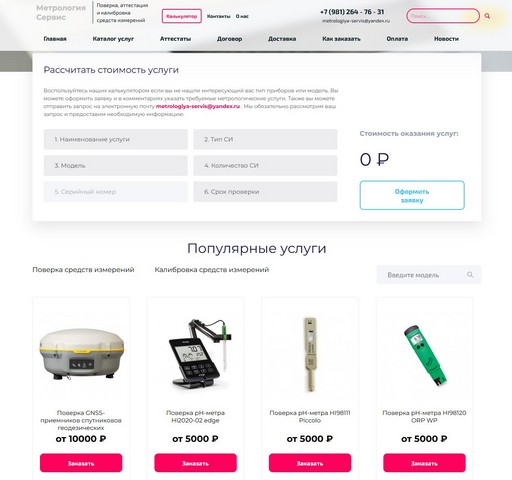Focus the Введите модель input field
512x480 pixels.
(x=423, y=275)
